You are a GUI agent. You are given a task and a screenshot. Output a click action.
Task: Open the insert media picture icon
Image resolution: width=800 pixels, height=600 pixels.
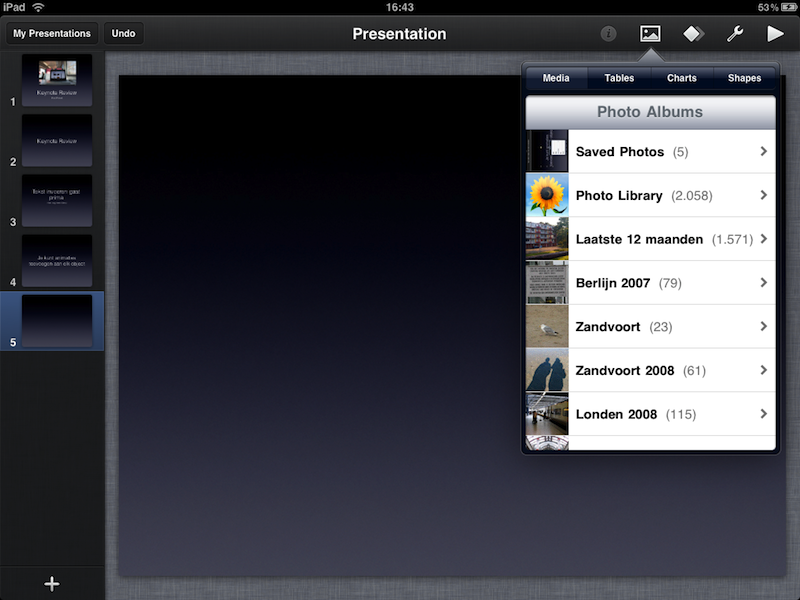(x=650, y=33)
